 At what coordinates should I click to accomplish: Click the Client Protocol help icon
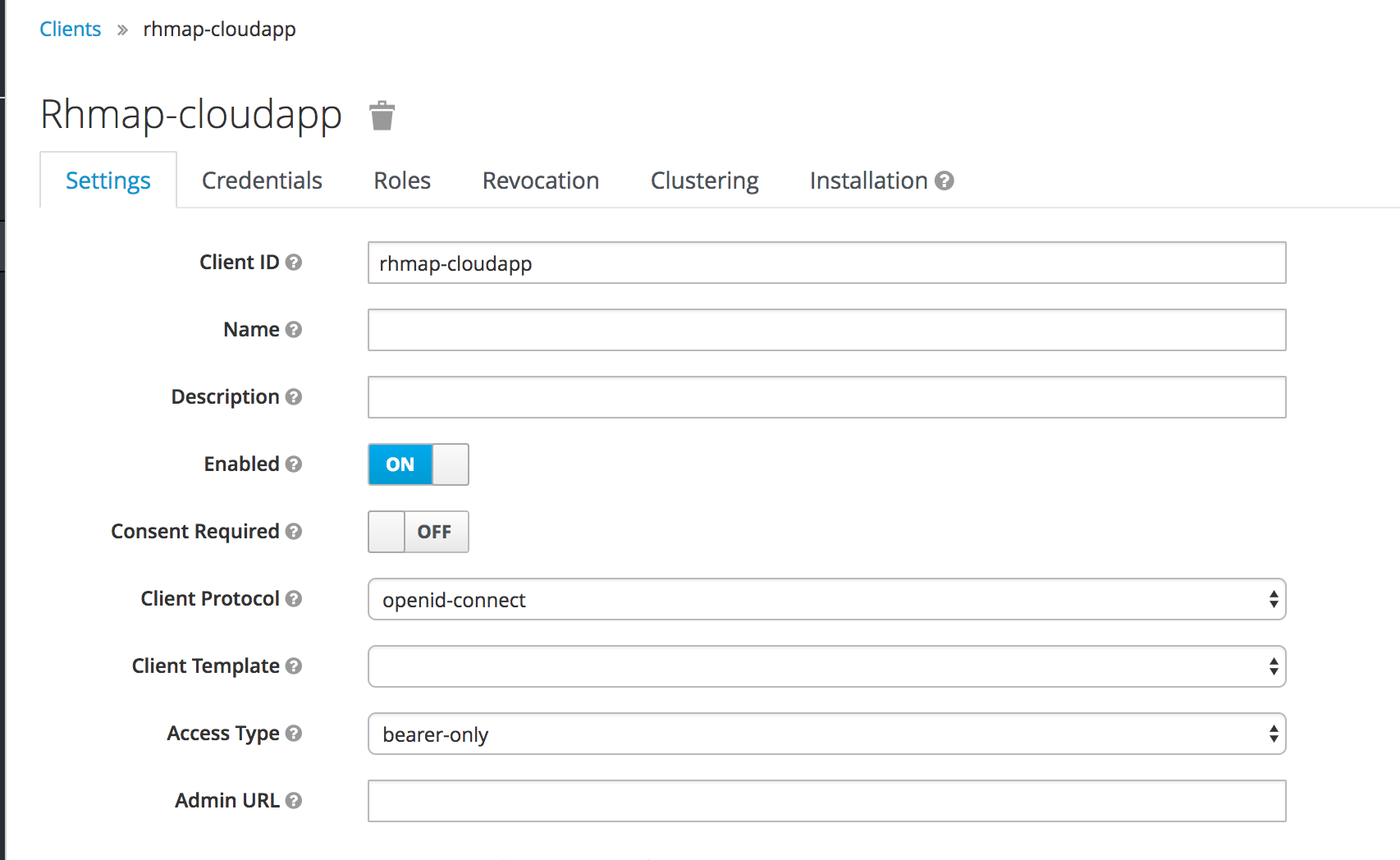tap(294, 598)
